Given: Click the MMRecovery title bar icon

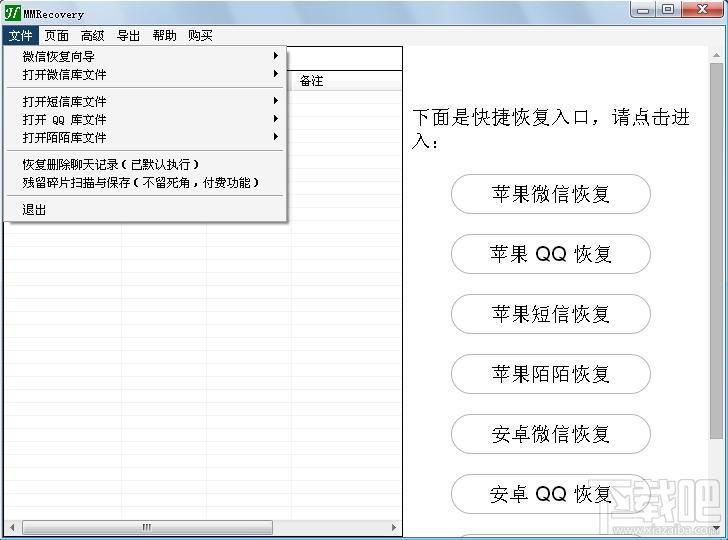Looking at the screenshot, I should (12, 13).
